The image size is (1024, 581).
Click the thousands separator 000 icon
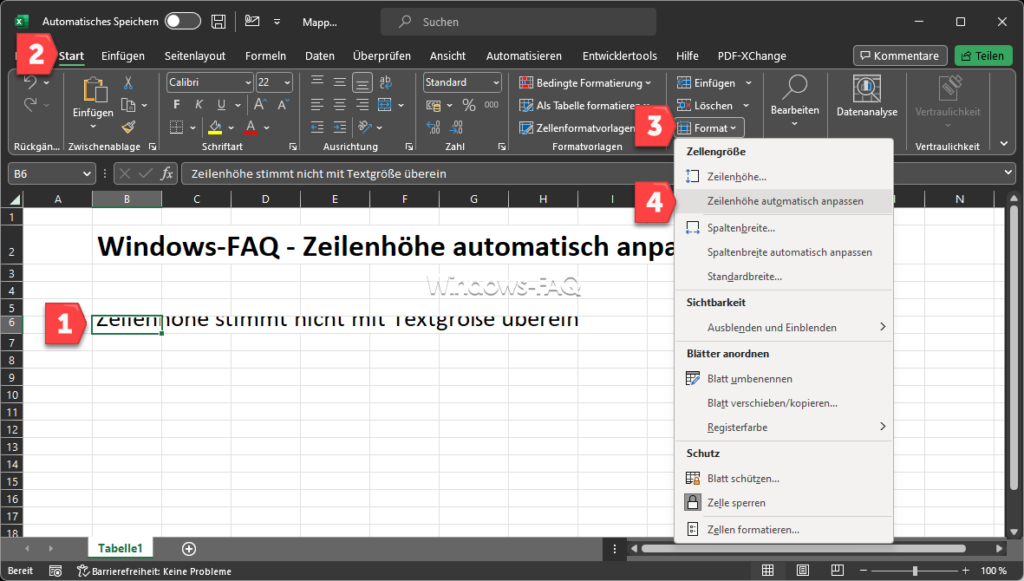pos(491,104)
